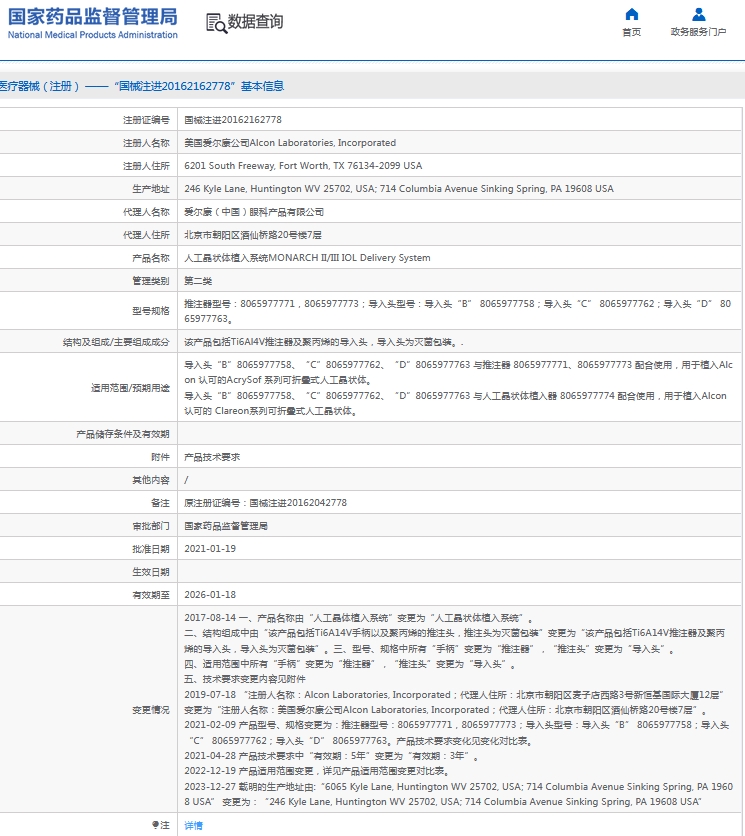This screenshot has width=745, height=836.
Task: Click the 备注 label
Action: (161, 503)
